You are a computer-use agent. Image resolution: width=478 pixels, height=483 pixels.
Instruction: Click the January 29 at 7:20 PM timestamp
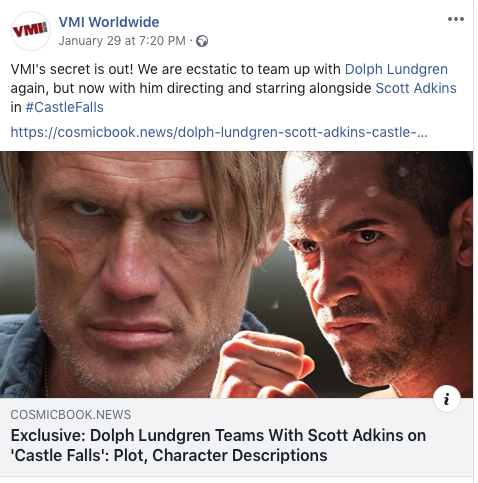click(x=122, y=41)
